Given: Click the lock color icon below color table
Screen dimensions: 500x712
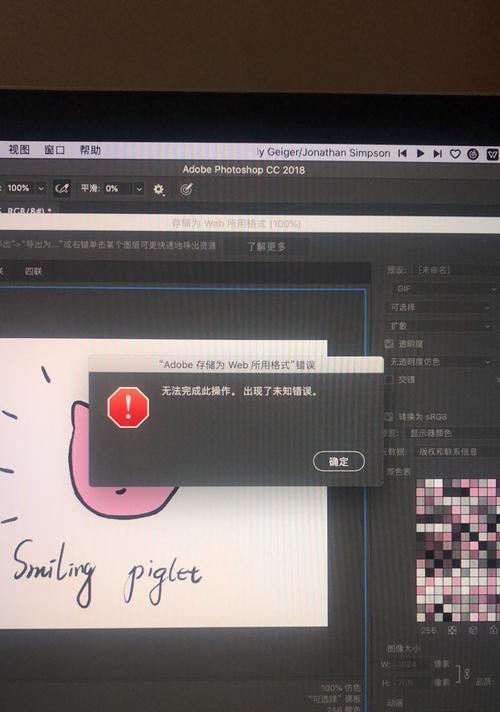Looking at the screenshot, I should (x=493, y=630).
